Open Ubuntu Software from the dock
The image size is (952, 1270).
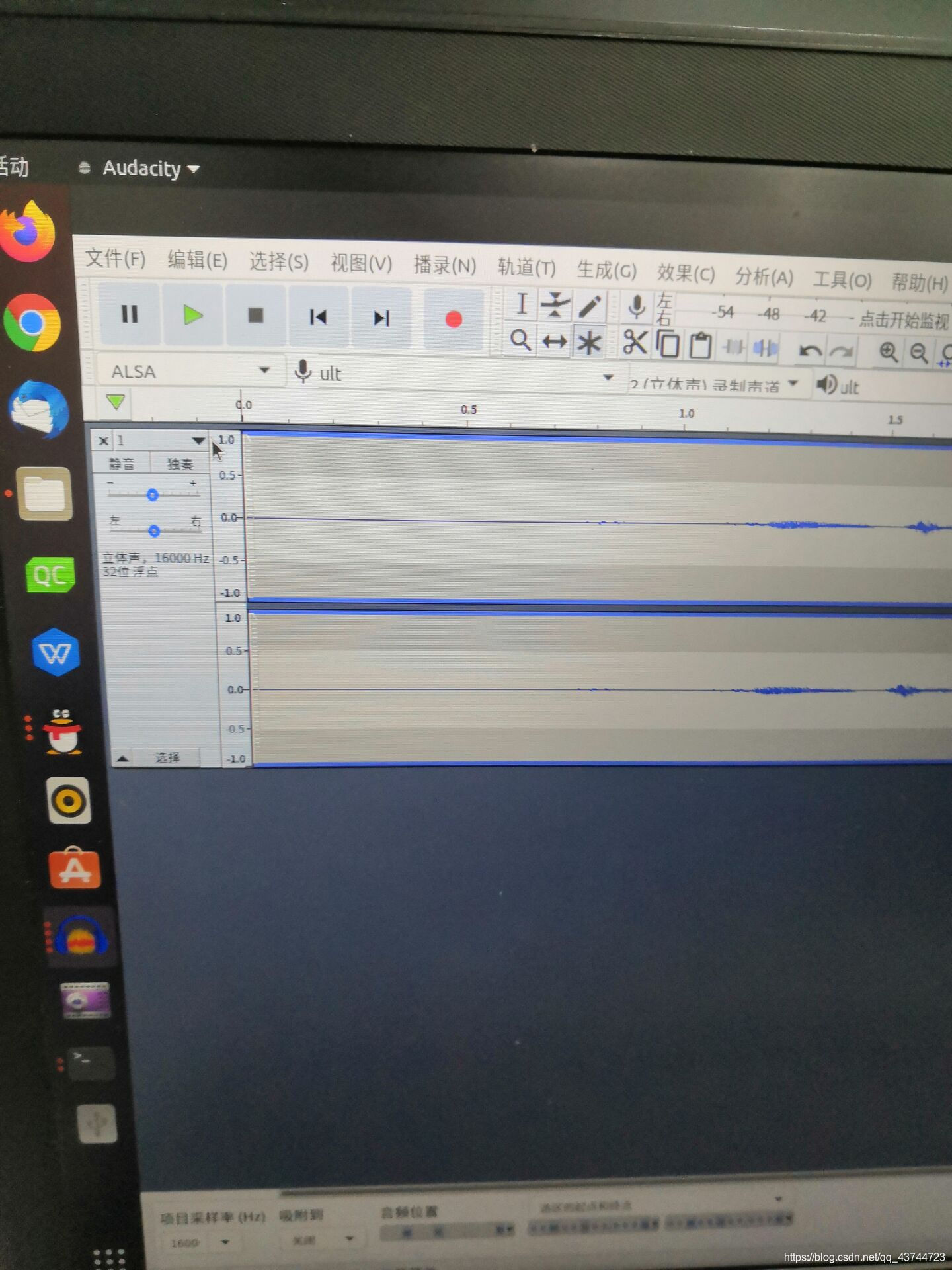coord(75,868)
